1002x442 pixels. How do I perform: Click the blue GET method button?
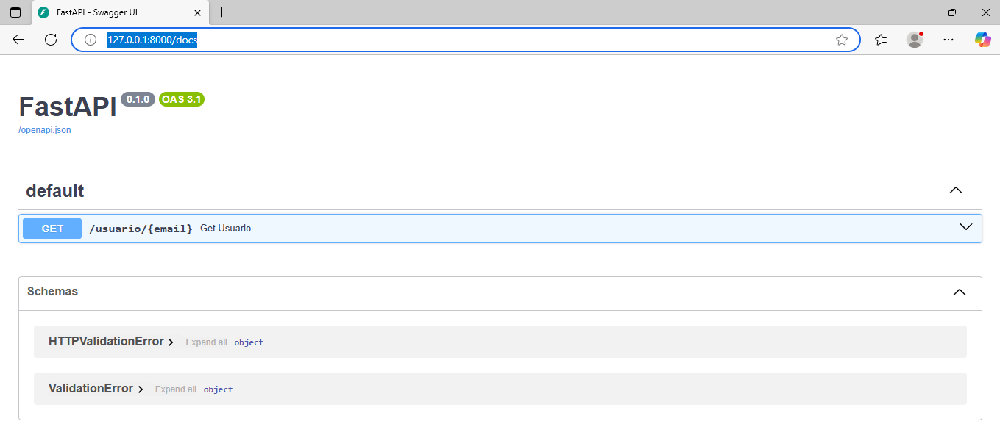52,228
